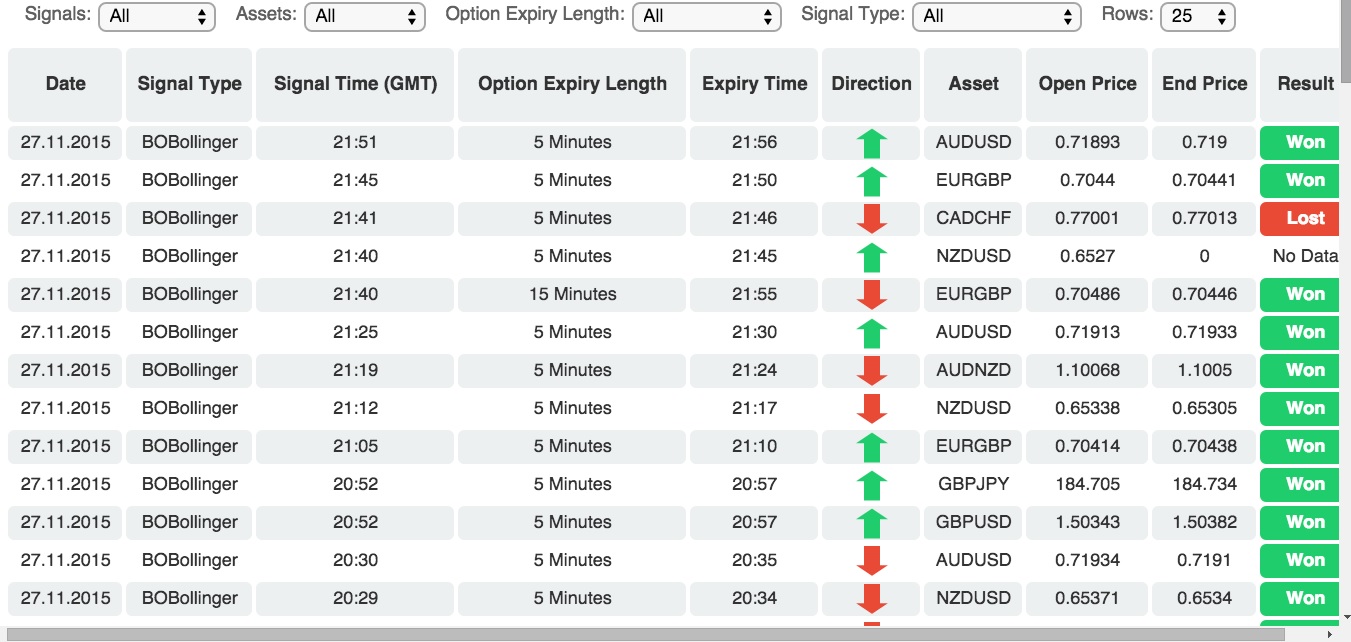Click the red arrow on the 15 Minutes row
This screenshot has height=642, width=1351.
[x=872, y=294]
